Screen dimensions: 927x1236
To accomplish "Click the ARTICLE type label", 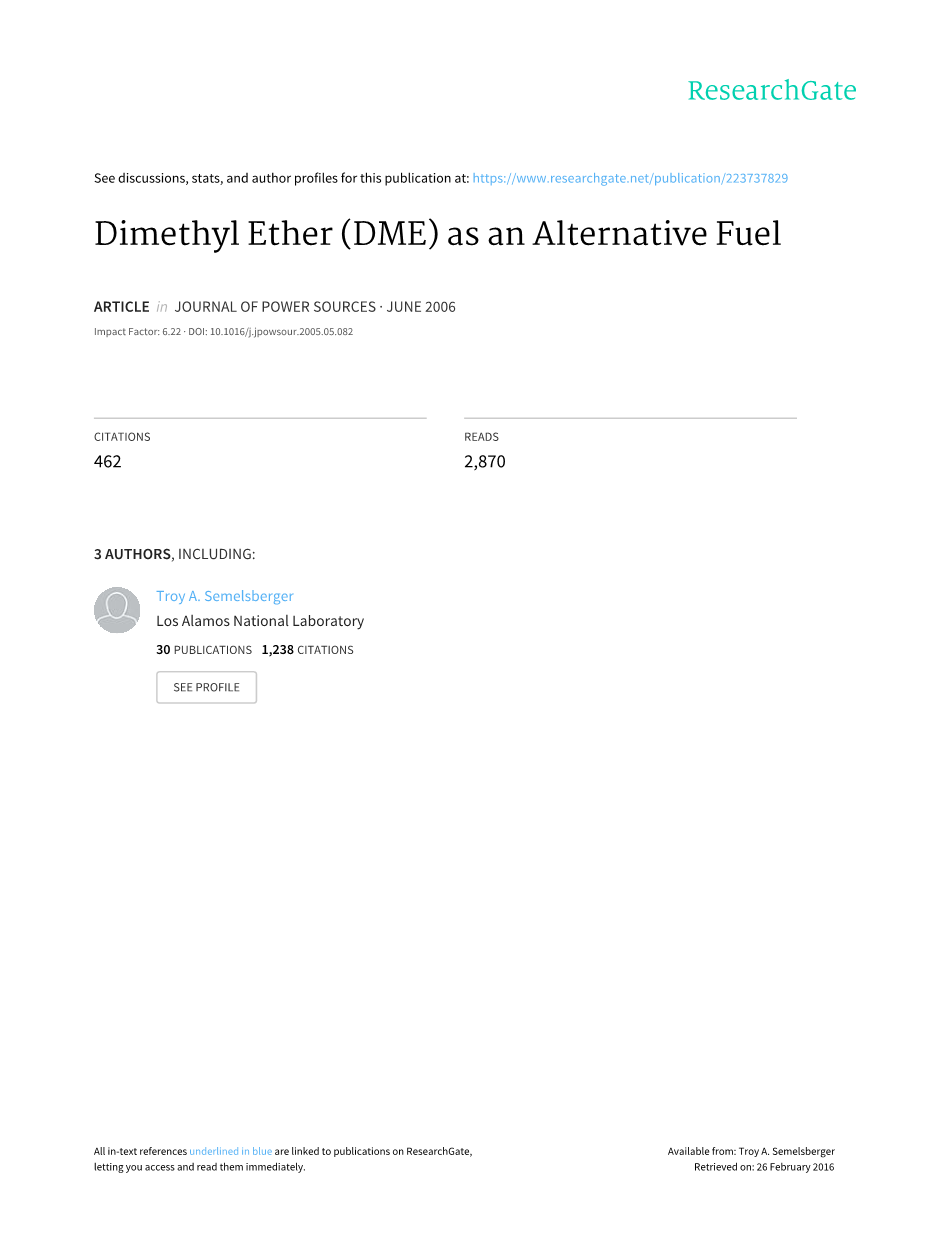I will pyautogui.click(x=121, y=307).
